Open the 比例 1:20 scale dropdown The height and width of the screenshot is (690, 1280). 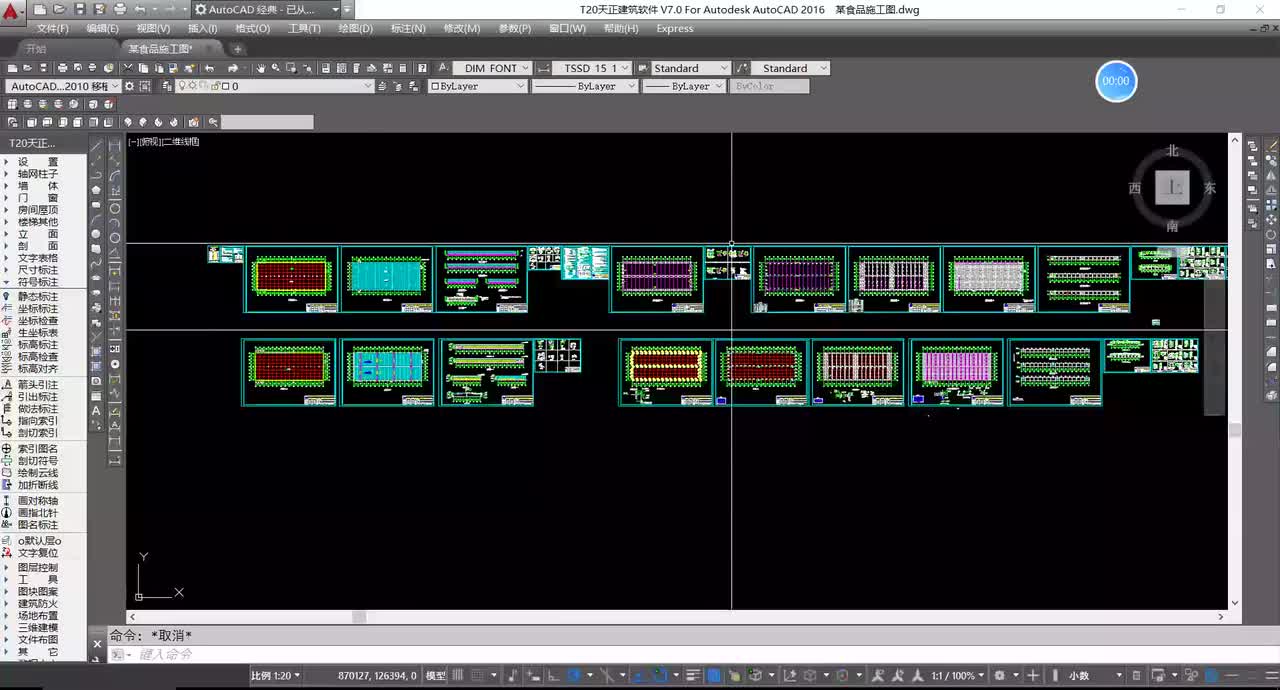pyautogui.click(x=276, y=675)
